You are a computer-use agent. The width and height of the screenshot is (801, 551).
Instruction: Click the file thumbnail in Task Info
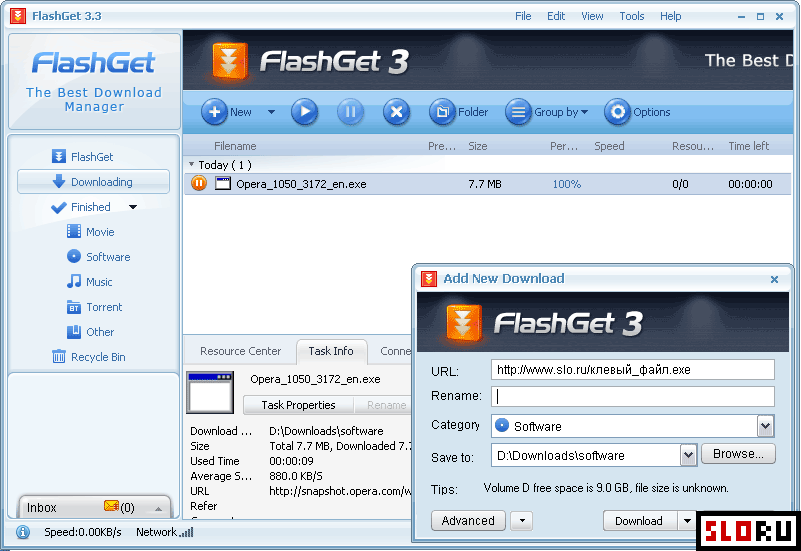click(x=210, y=392)
